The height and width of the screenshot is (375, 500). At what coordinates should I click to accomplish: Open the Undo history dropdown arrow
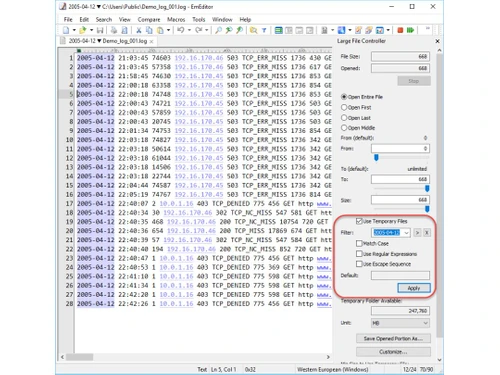click(x=189, y=30)
